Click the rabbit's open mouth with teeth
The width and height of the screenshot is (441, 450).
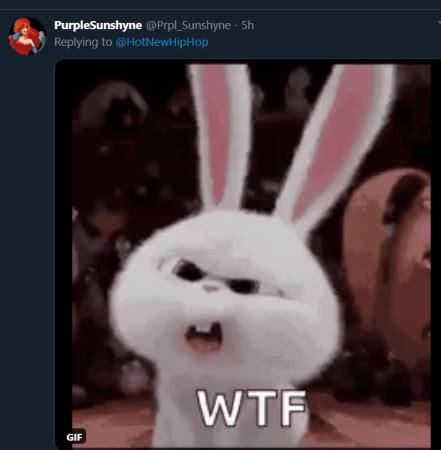point(203,337)
